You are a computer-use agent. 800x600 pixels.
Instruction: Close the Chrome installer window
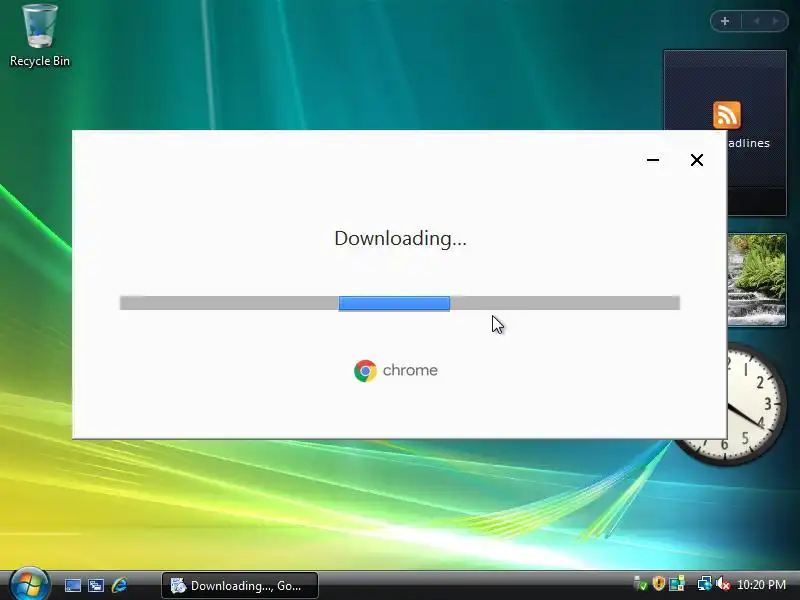point(696,160)
